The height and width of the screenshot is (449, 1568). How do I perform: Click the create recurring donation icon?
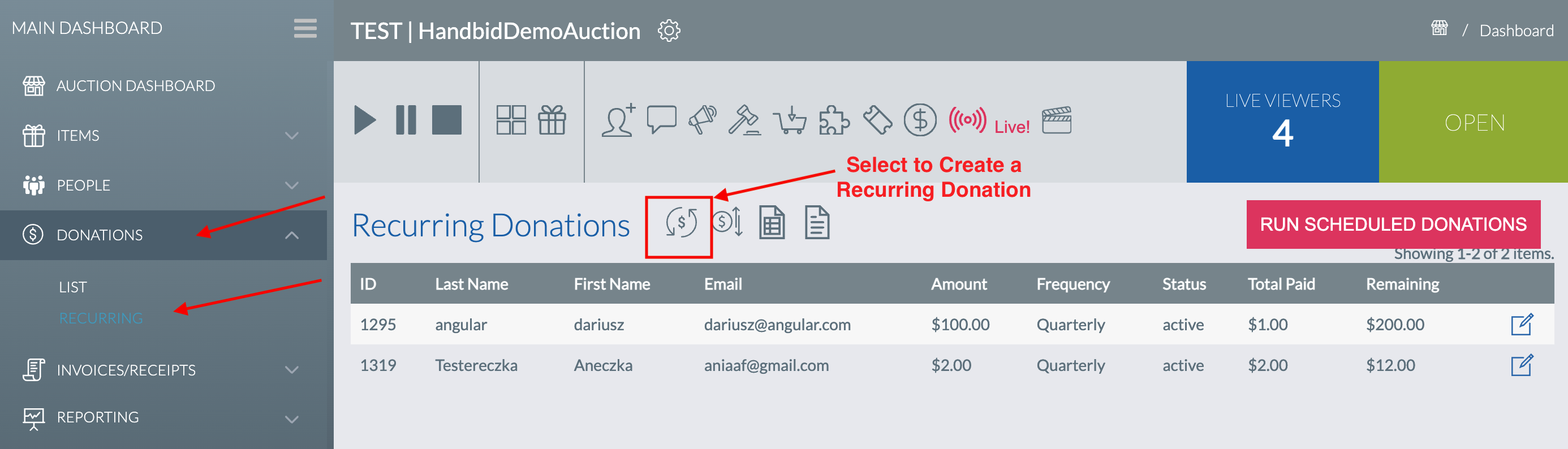pyautogui.click(x=680, y=223)
